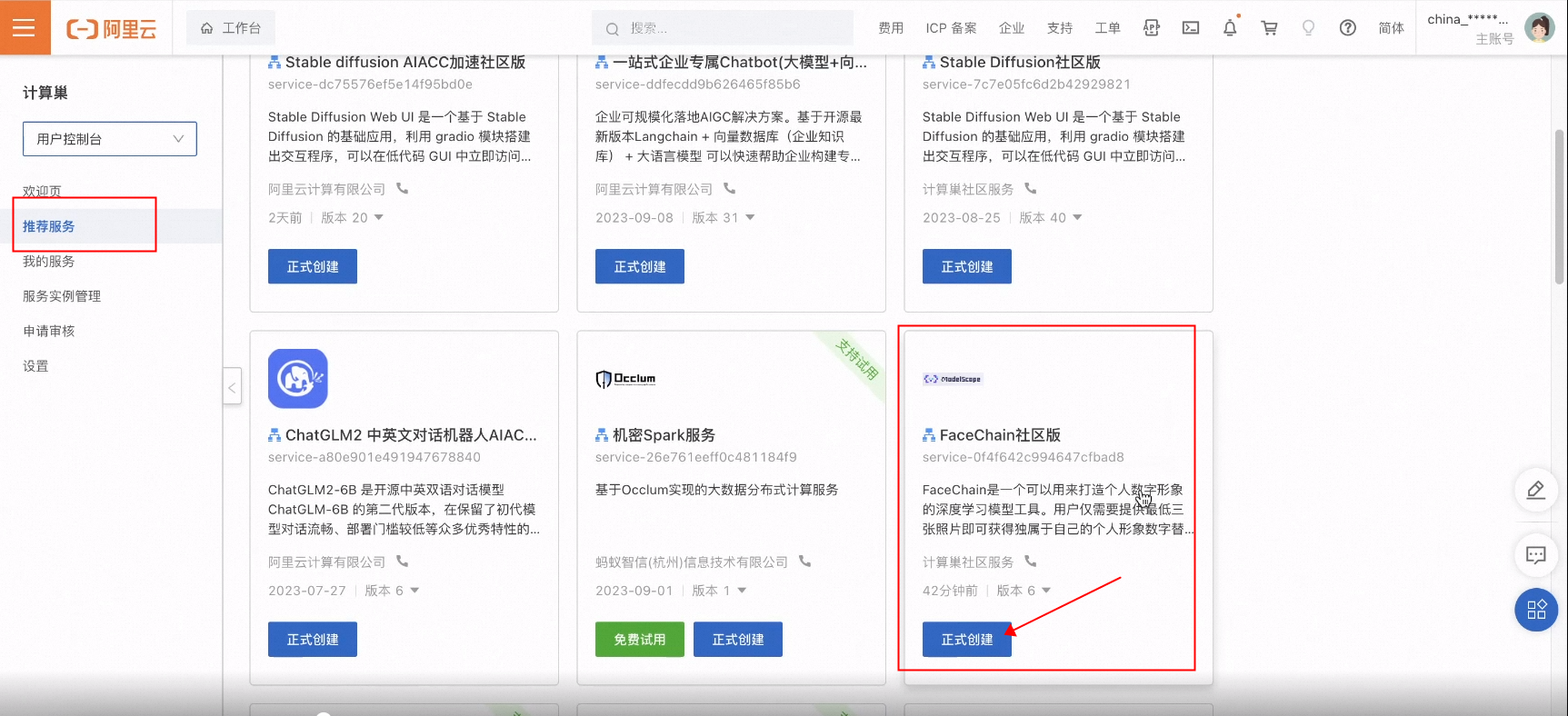Screen dimensions: 1568x716
Task: Open the help question mark icon
Action: coord(1348,28)
